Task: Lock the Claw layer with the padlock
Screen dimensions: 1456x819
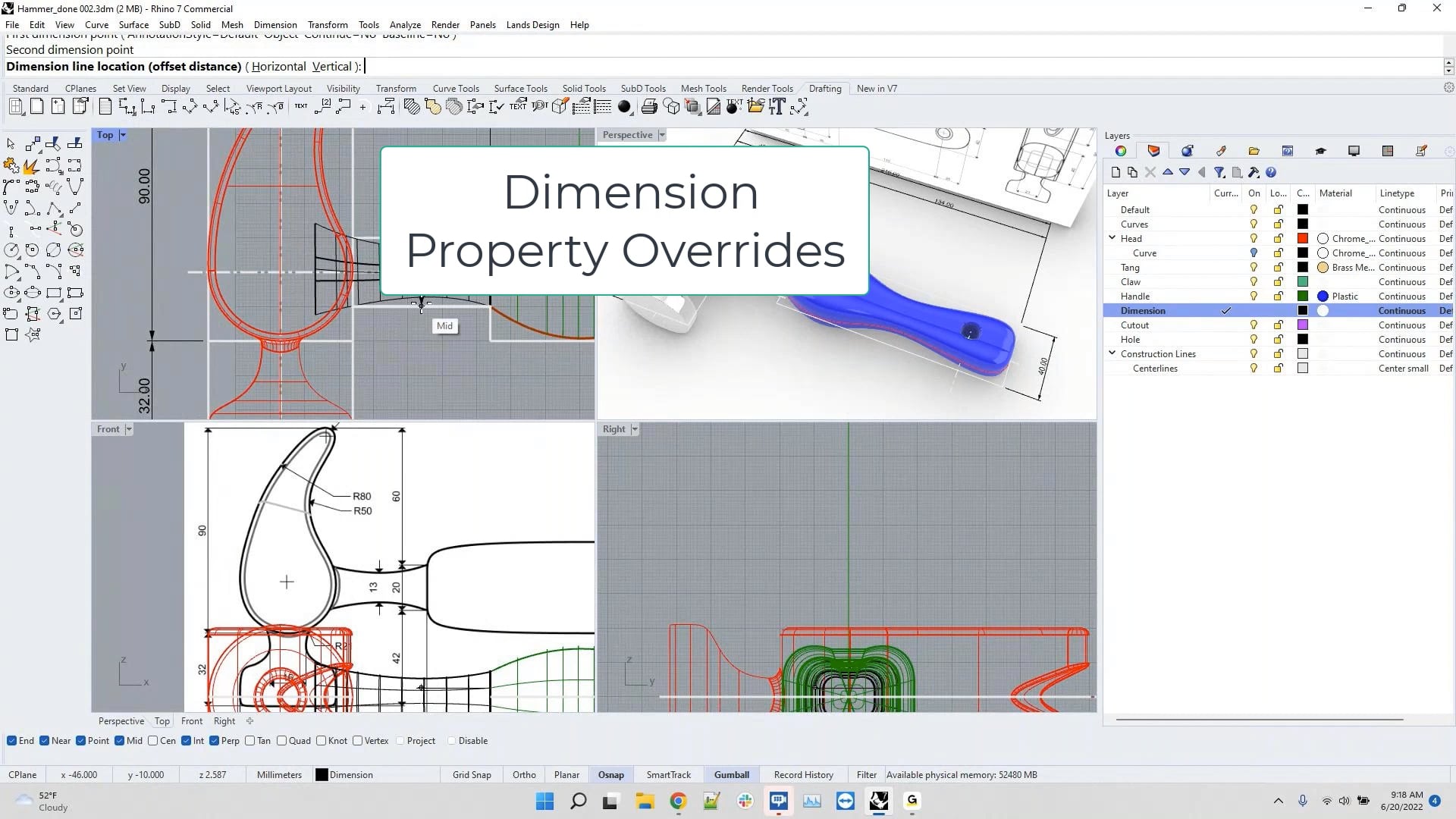Action: click(1279, 281)
